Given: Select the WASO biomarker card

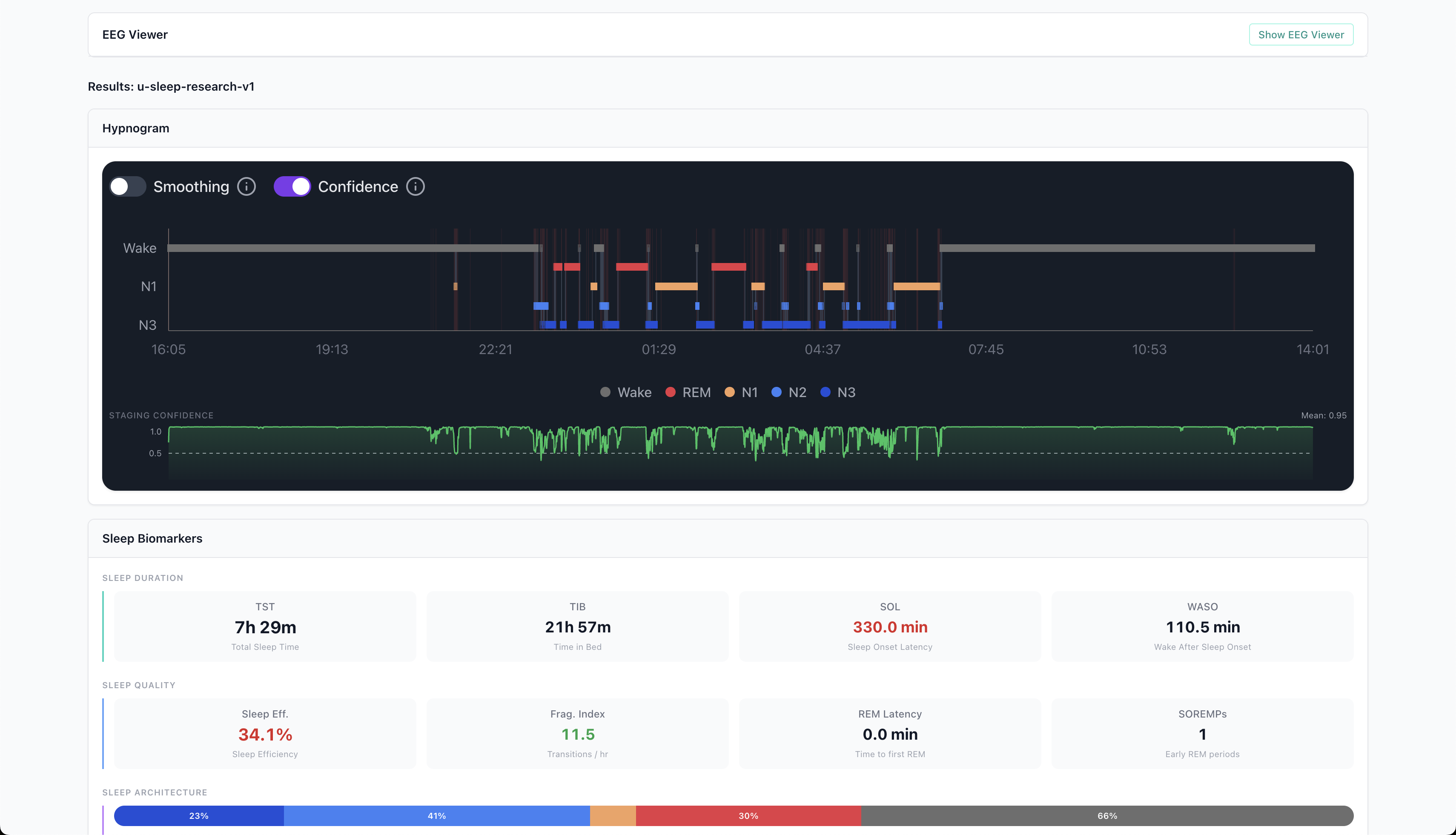Looking at the screenshot, I should 1202,626.
